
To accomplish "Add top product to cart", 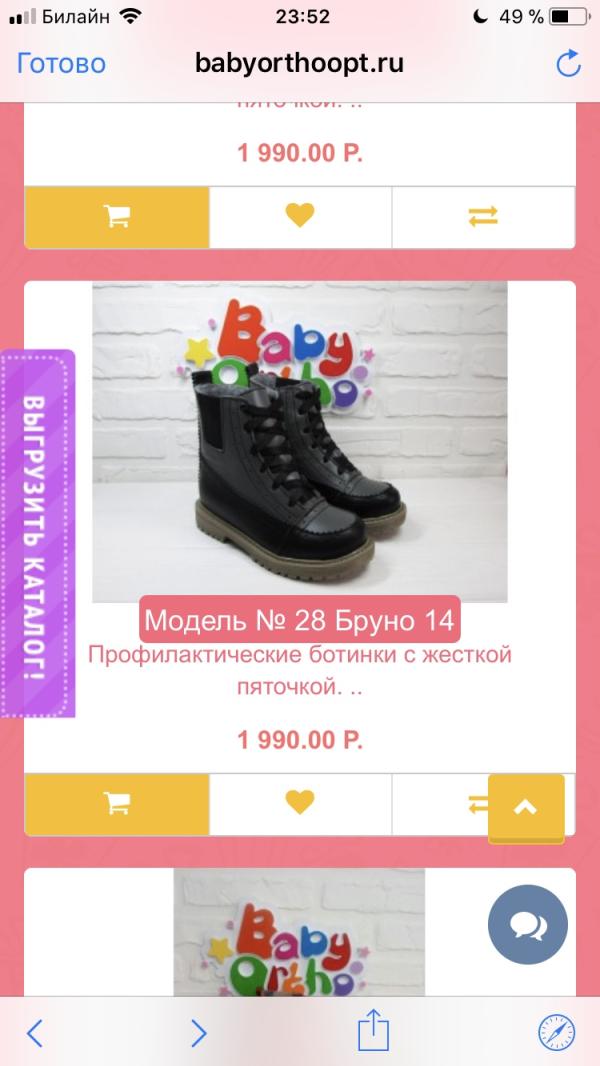I will pos(117,217).
